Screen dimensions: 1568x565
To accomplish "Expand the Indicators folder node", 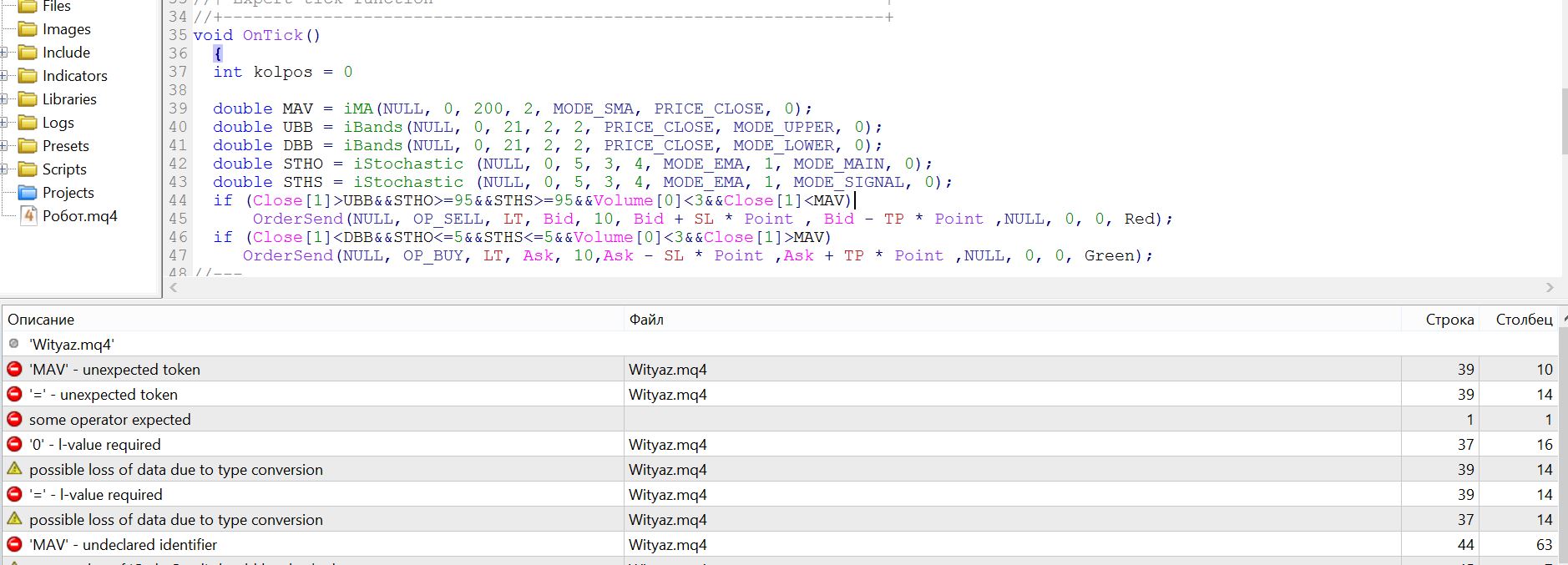I will [3, 76].
